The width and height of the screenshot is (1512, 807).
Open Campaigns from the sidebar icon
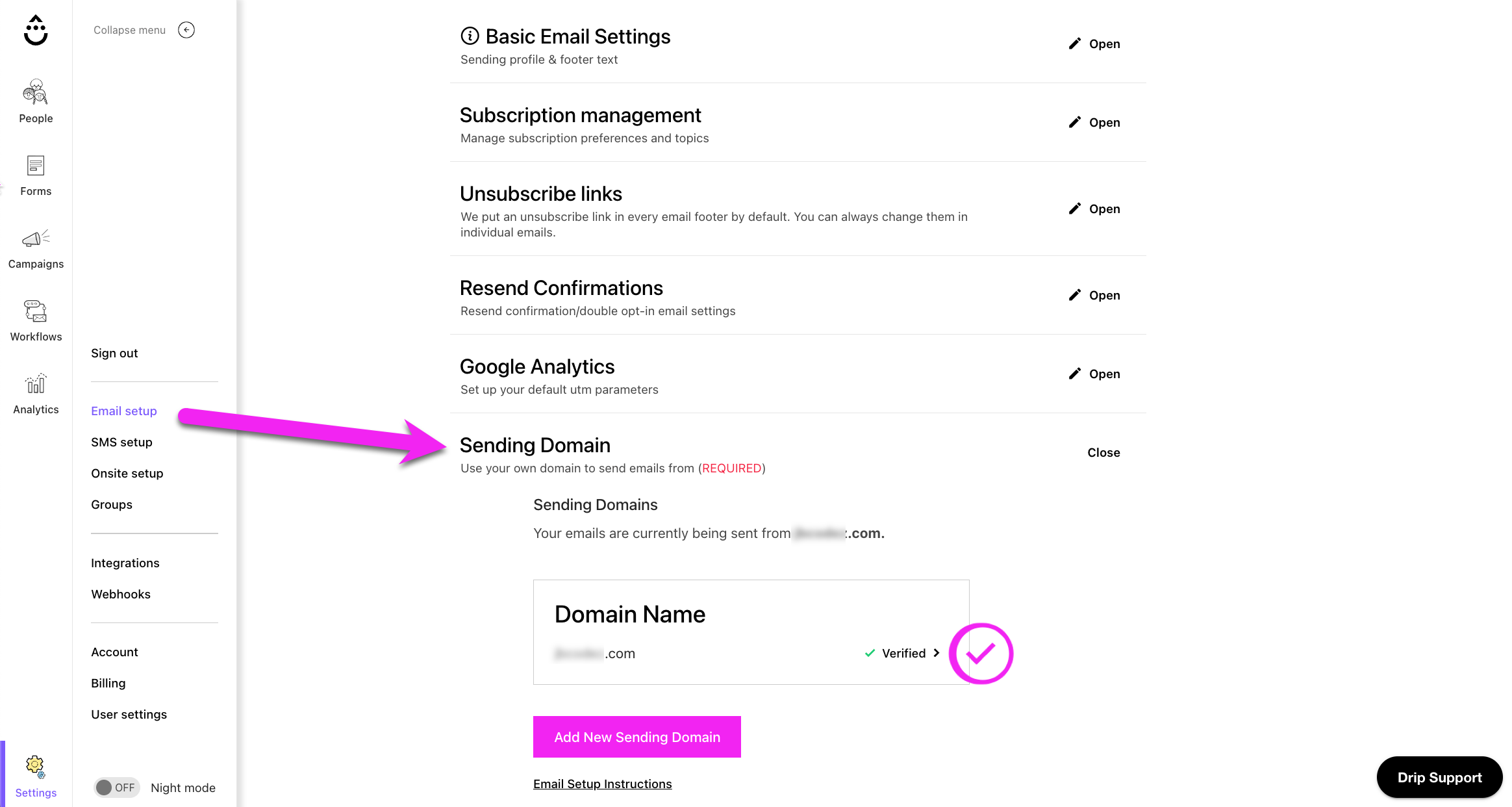(x=35, y=240)
